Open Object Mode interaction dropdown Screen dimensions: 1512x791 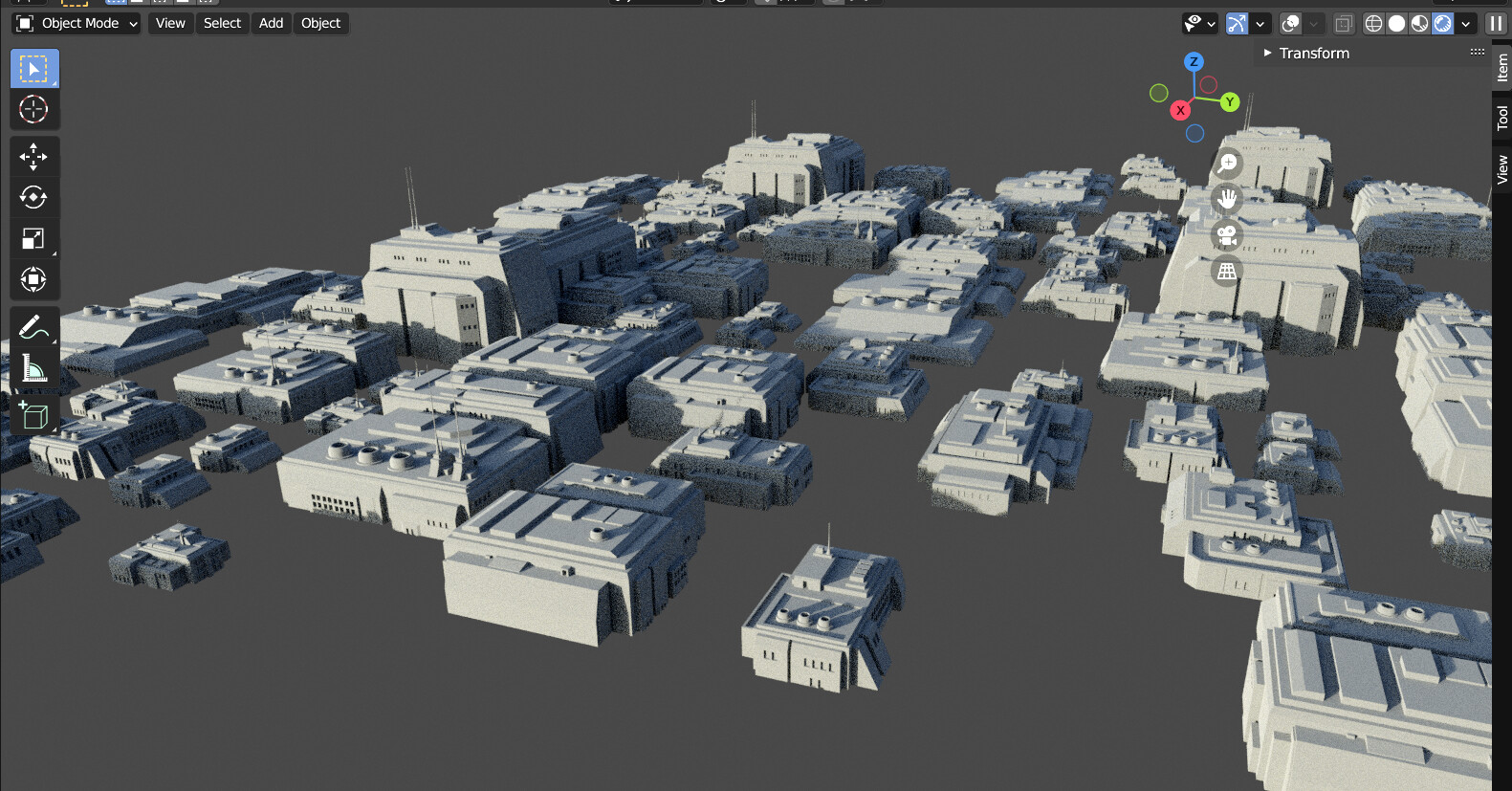point(77,23)
